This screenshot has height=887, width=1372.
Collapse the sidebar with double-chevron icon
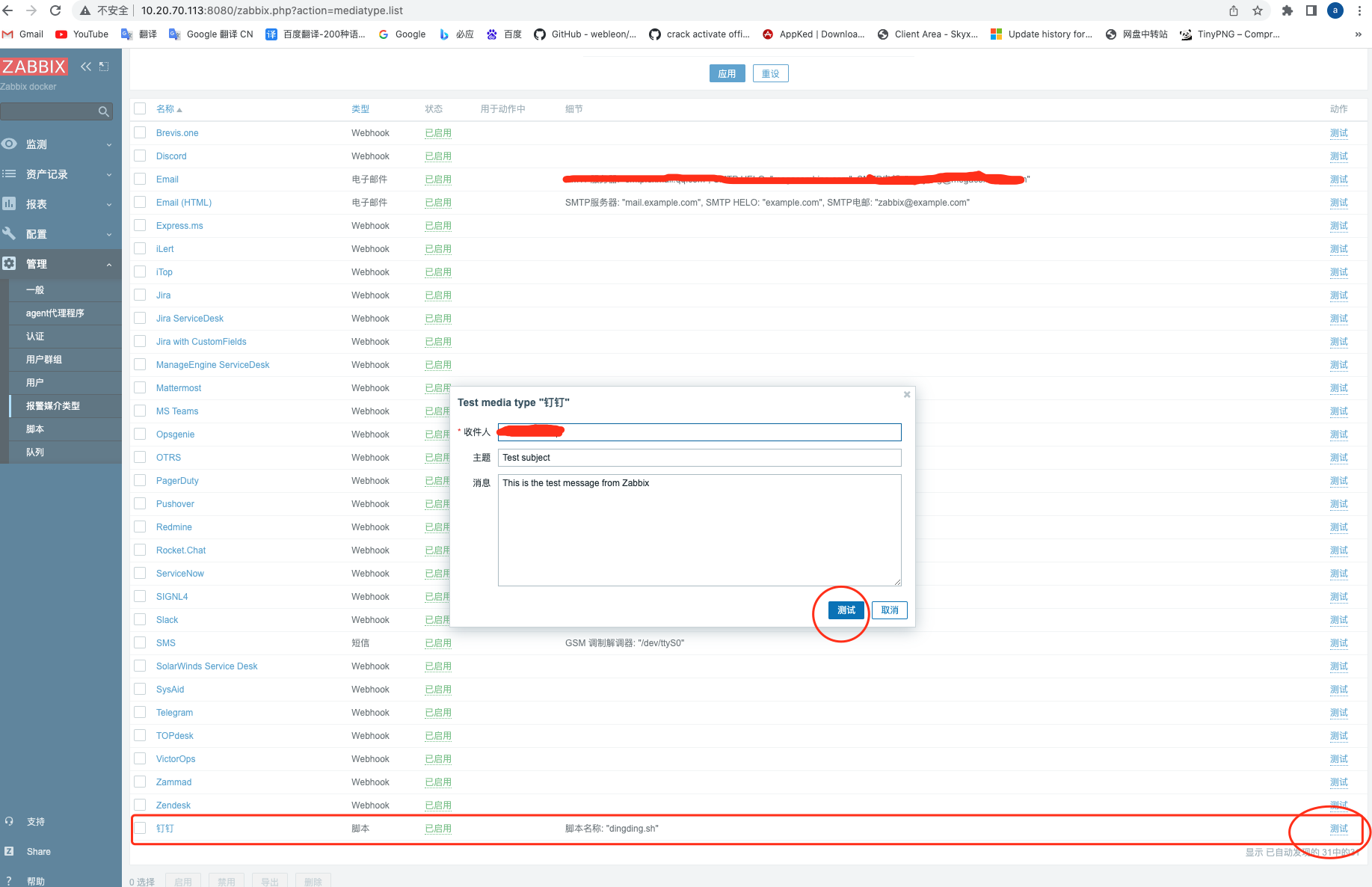(86, 67)
